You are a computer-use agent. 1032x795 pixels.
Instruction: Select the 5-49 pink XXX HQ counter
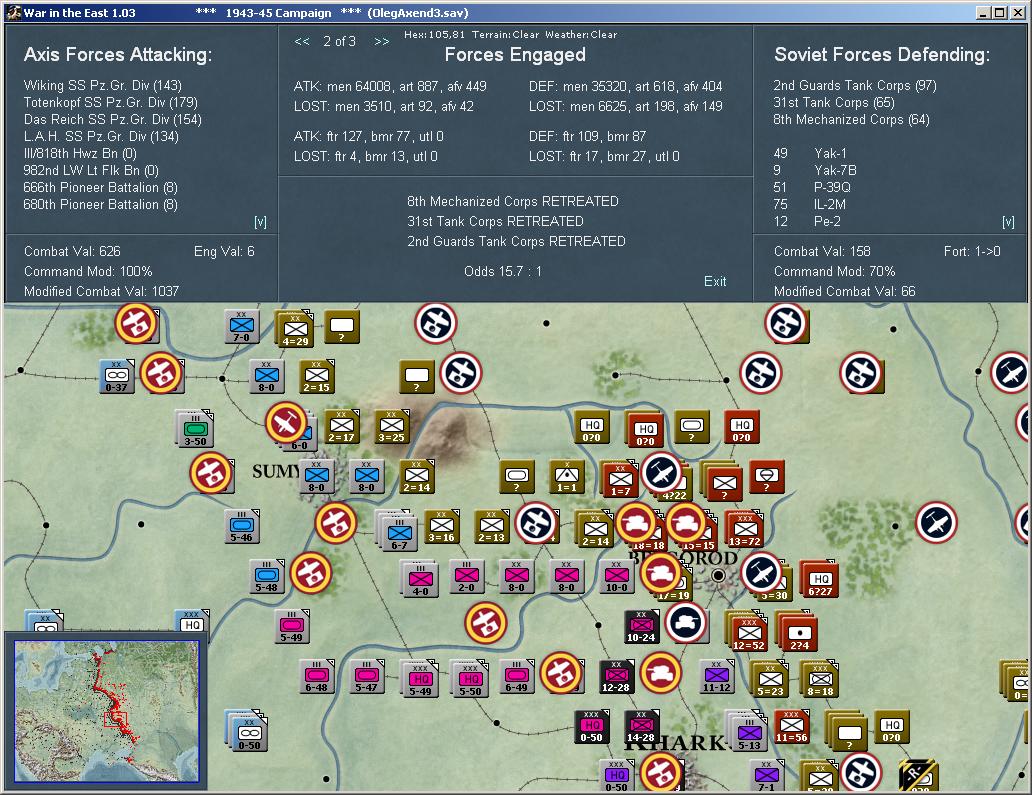pos(421,680)
